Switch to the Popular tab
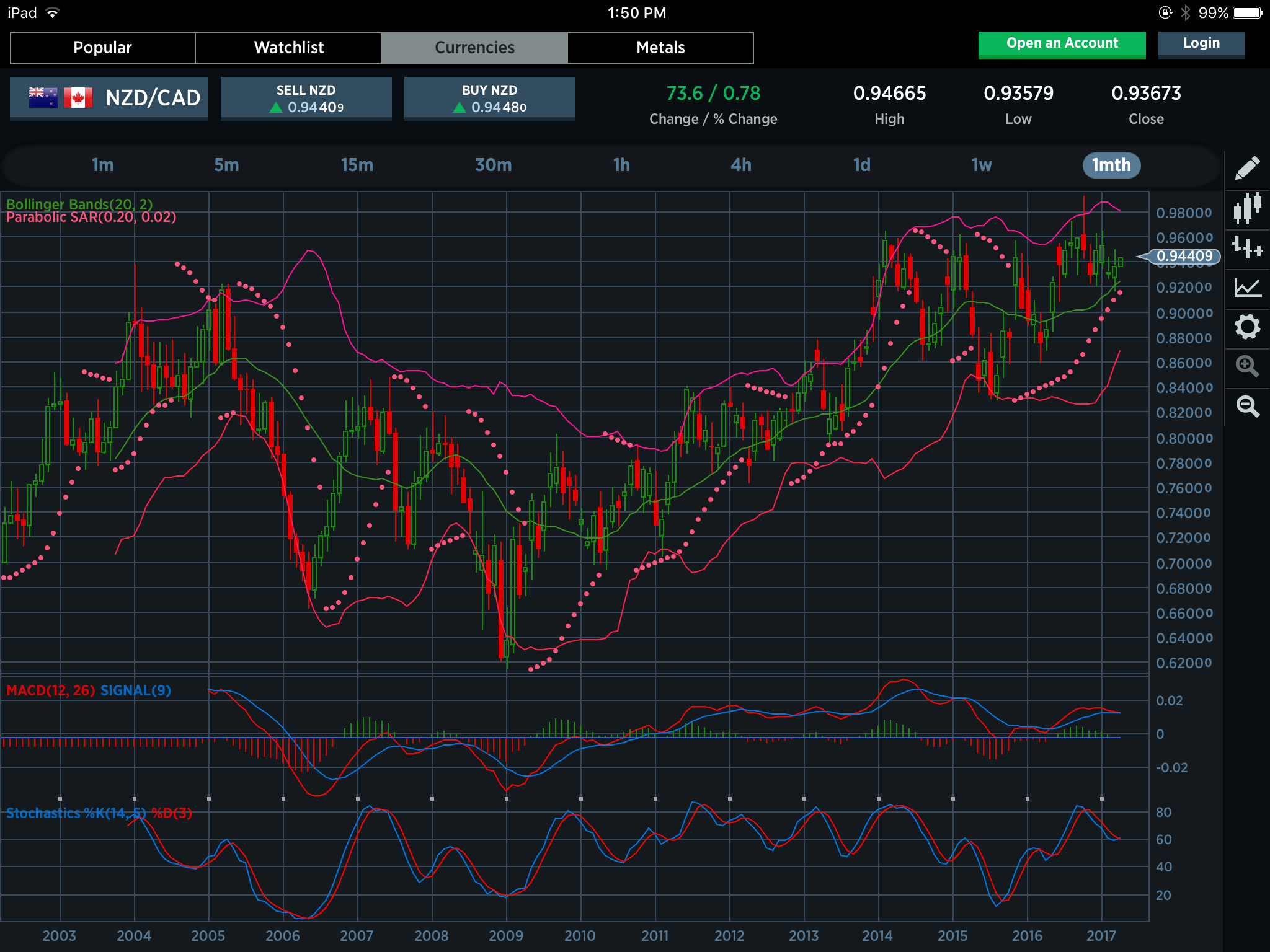This screenshot has height=952, width=1270. (x=102, y=48)
